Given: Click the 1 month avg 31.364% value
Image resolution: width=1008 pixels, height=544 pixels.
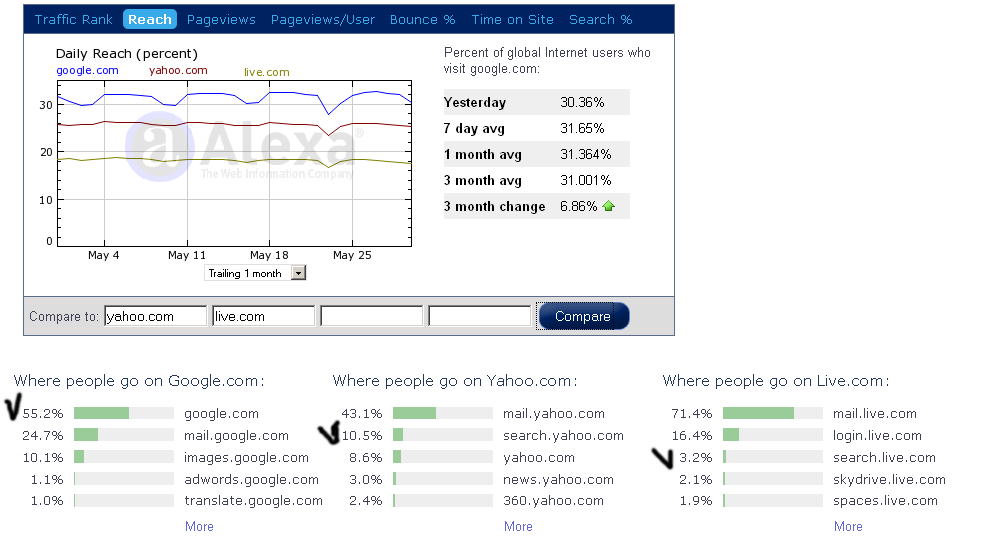Looking at the screenshot, I should pos(586,154).
